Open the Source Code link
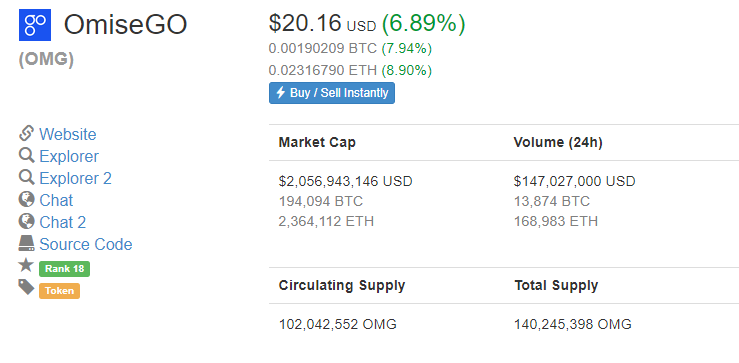The width and height of the screenshot is (739, 363). 86,245
